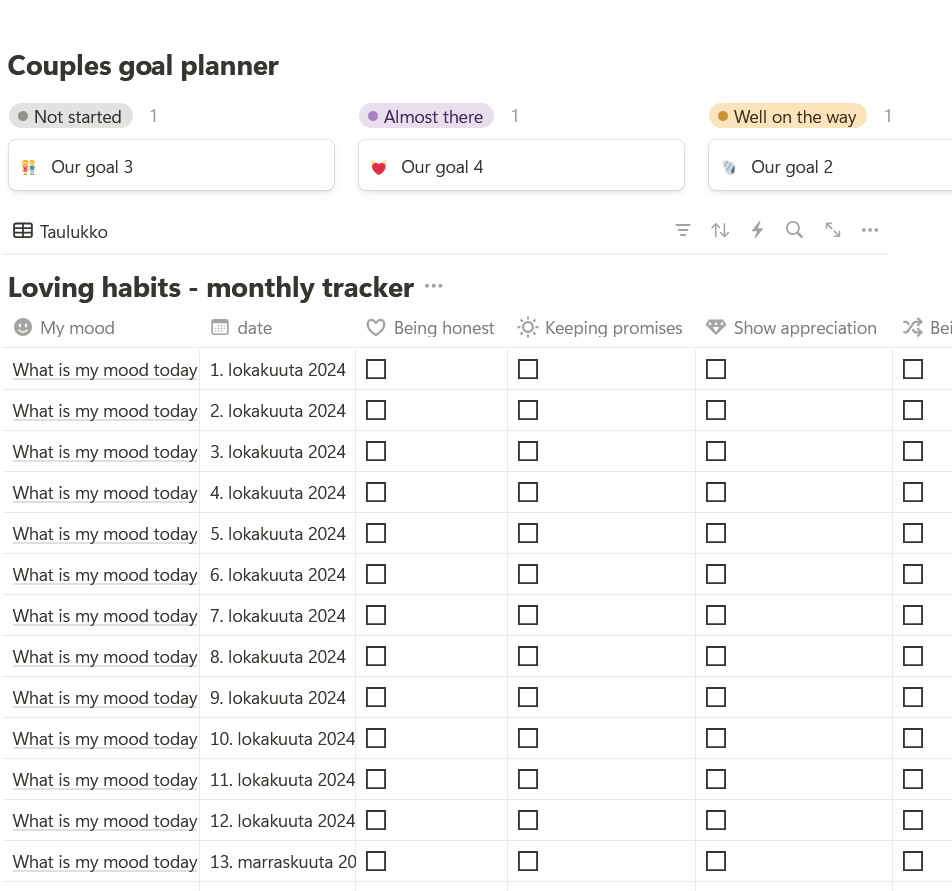Open the table toolbar more options
This screenshot has width=952, height=891.
coord(870,230)
